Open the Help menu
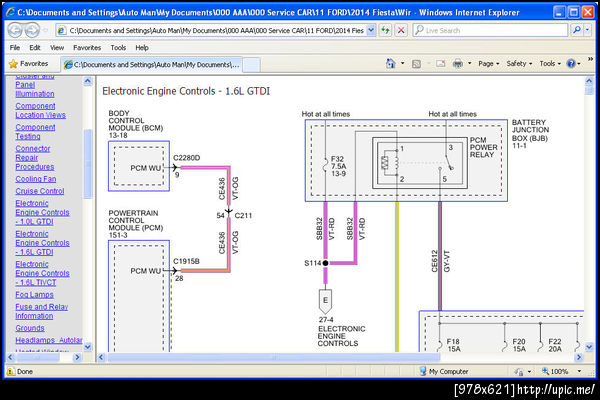The image size is (600, 400). coord(142,48)
